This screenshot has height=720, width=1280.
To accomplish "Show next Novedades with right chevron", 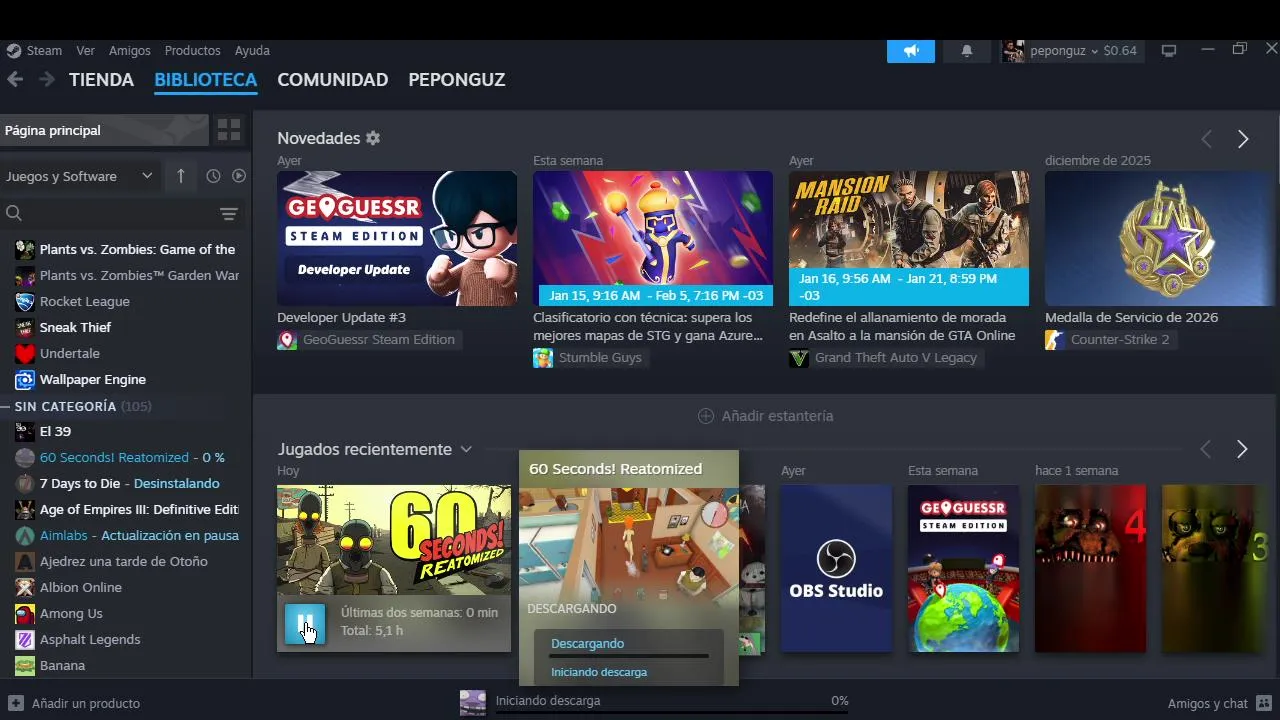I will coord(1243,139).
